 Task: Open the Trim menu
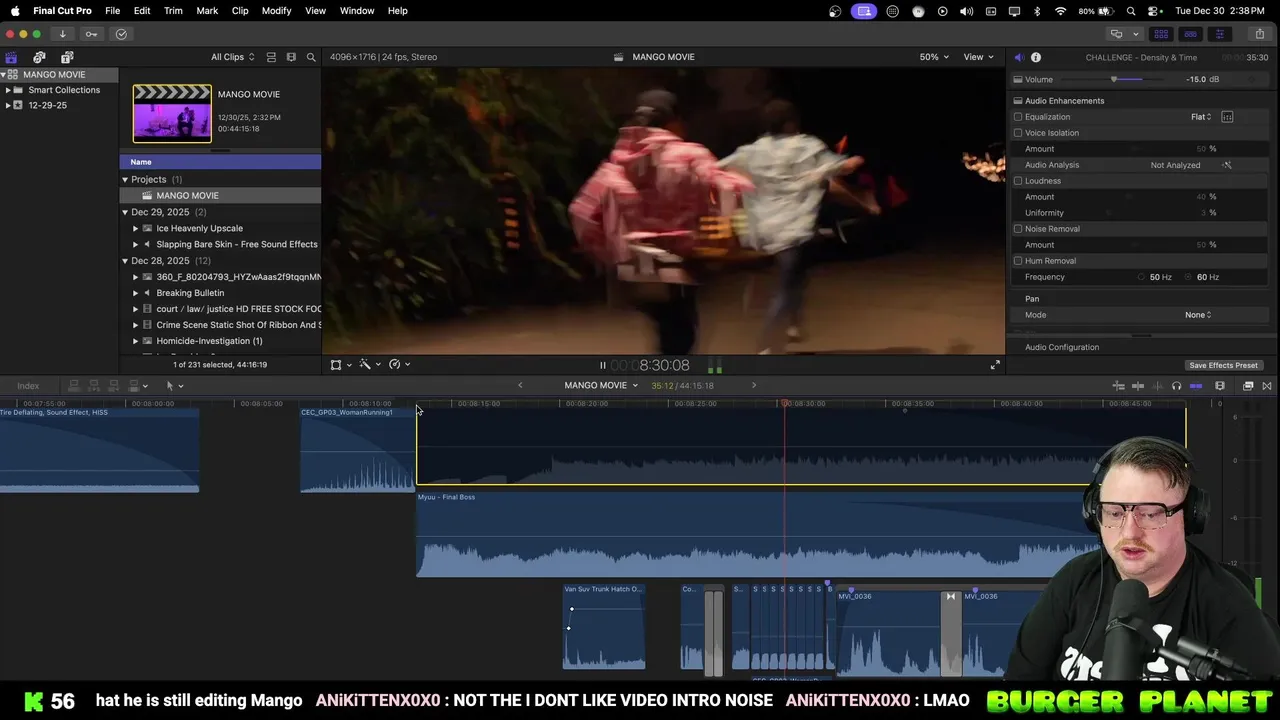(173, 10)
